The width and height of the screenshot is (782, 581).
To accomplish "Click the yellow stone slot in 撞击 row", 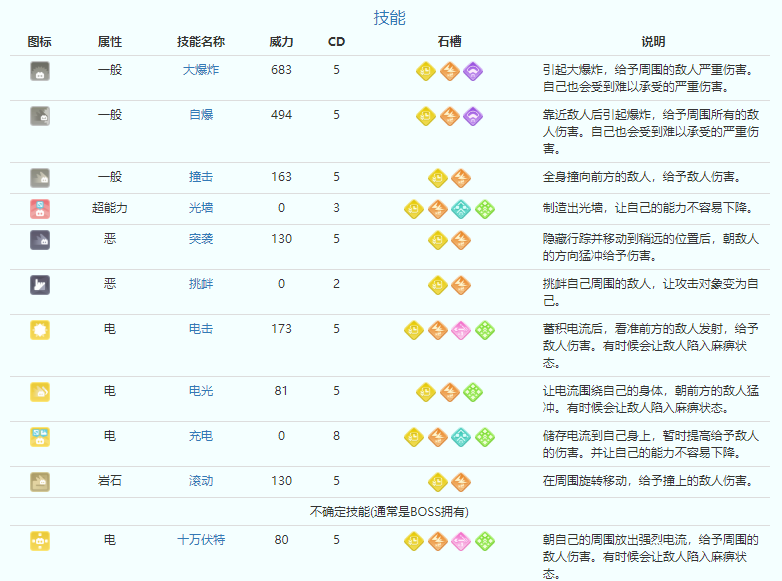I will (x=437, y=178).
